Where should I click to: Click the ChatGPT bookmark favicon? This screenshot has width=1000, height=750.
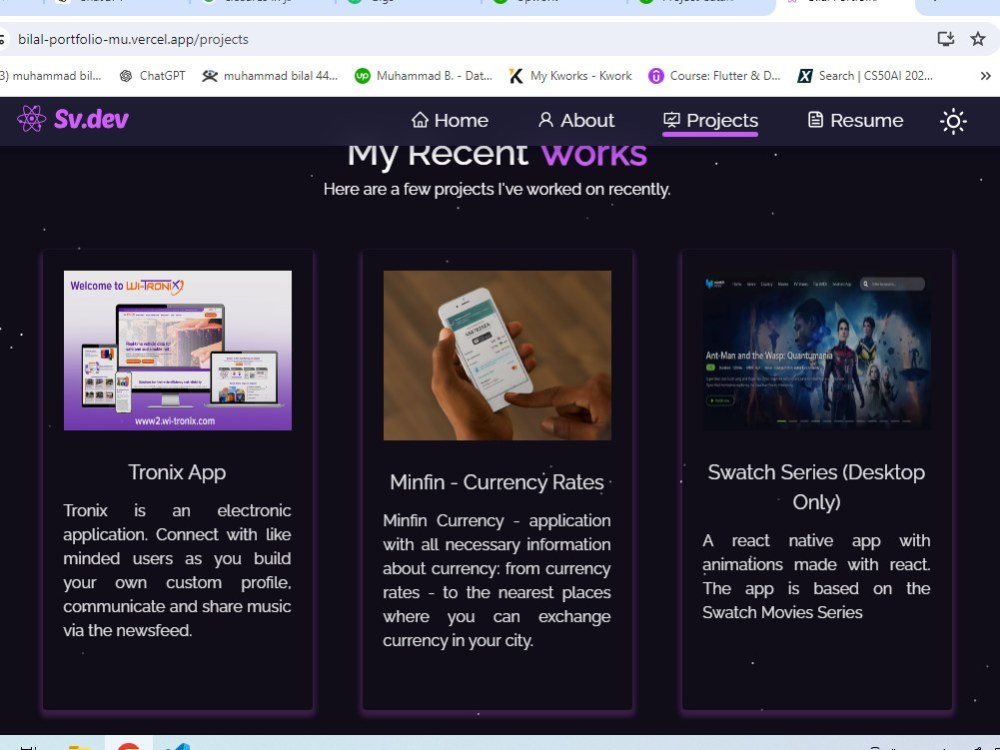point(126,76)
